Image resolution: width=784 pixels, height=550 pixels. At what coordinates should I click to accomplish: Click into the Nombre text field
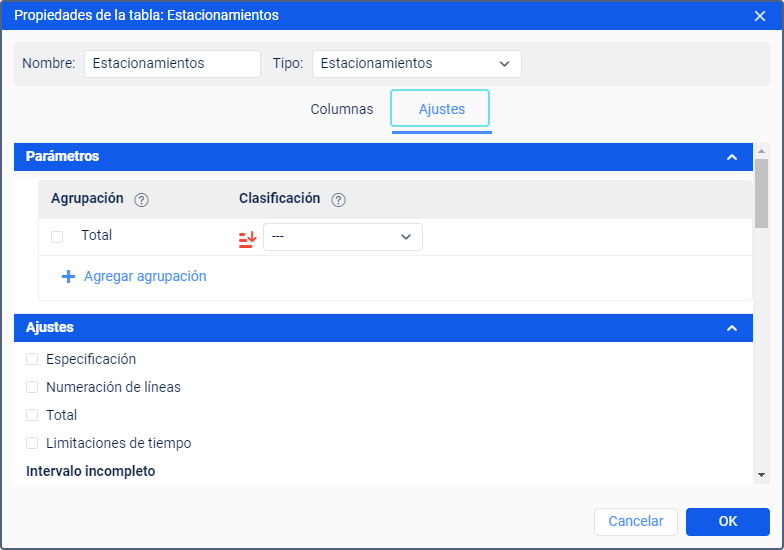172,64
